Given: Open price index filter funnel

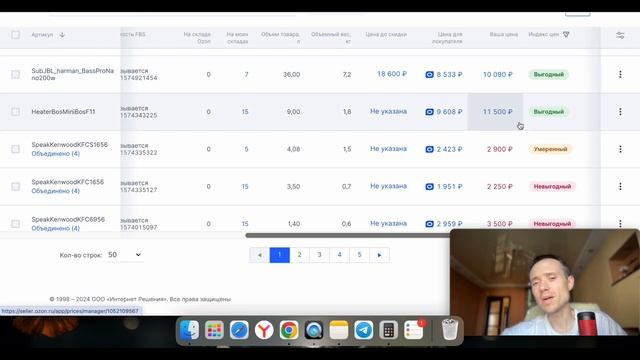Looking at the screenshot, I should 566,35.
